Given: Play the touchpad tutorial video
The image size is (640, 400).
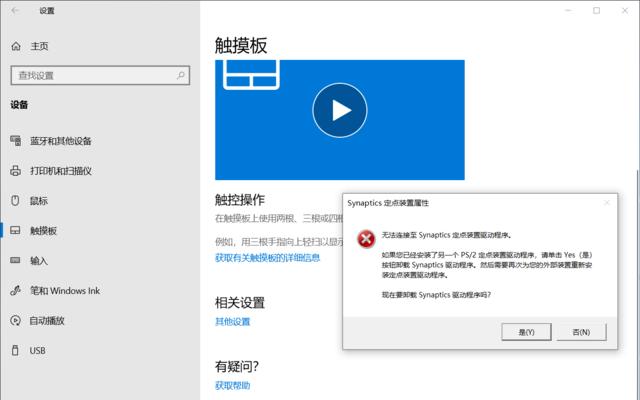Looking at the screenshot, I should [340, 110].
